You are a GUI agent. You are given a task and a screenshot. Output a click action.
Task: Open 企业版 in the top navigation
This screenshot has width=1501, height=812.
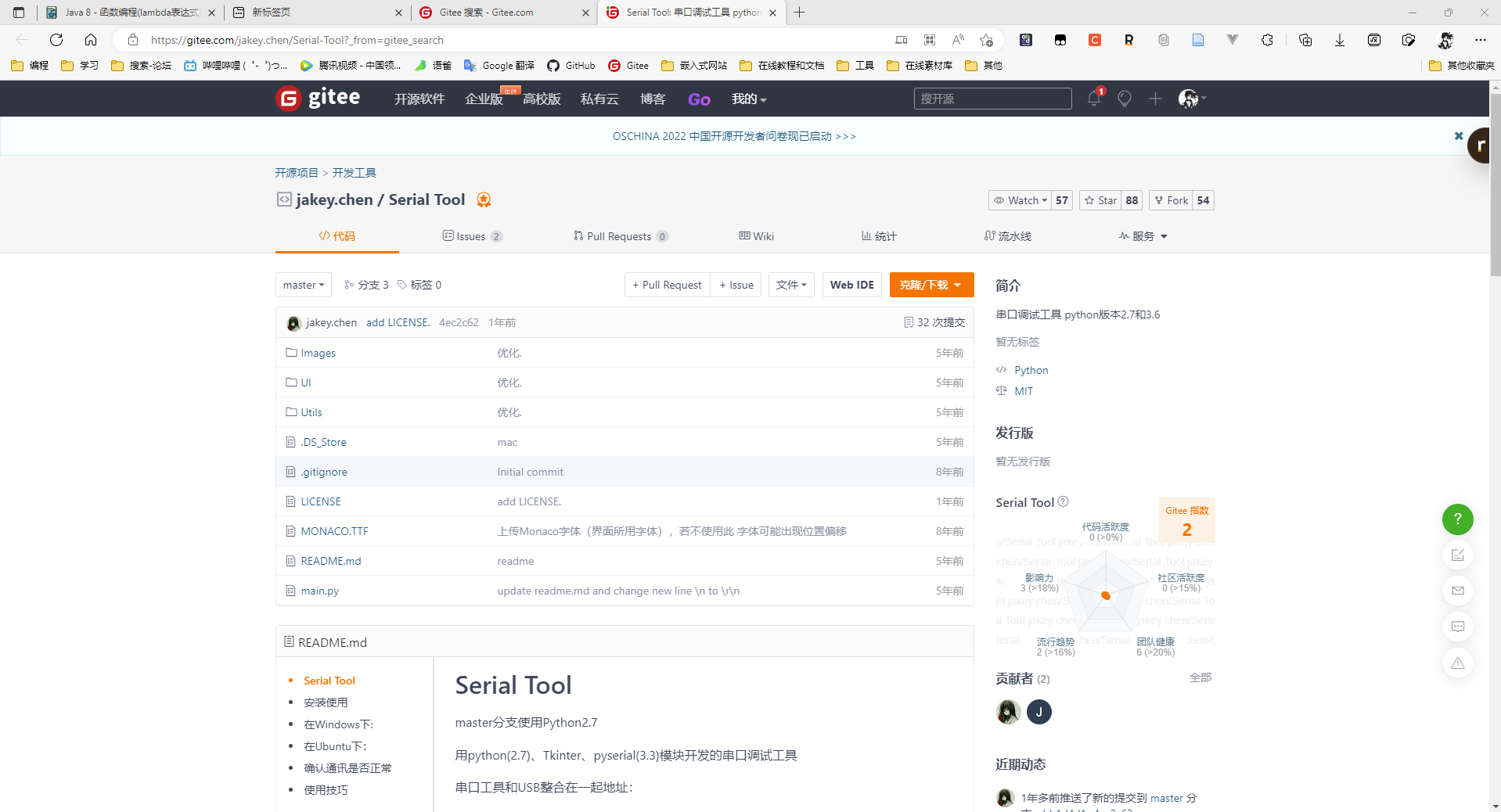point(484,99)
